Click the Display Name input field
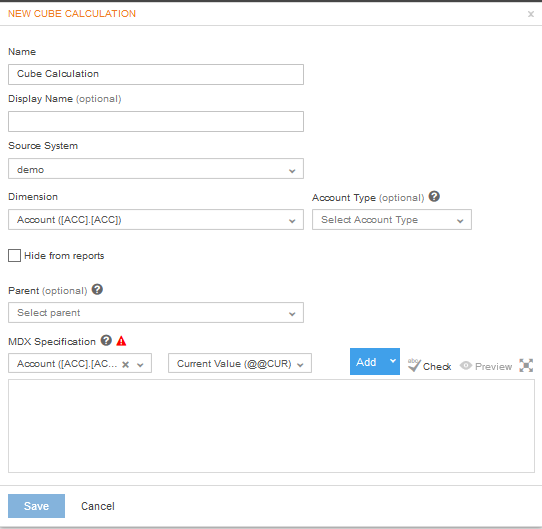Screen dimensions: 542x529 (x=156, y=121)
